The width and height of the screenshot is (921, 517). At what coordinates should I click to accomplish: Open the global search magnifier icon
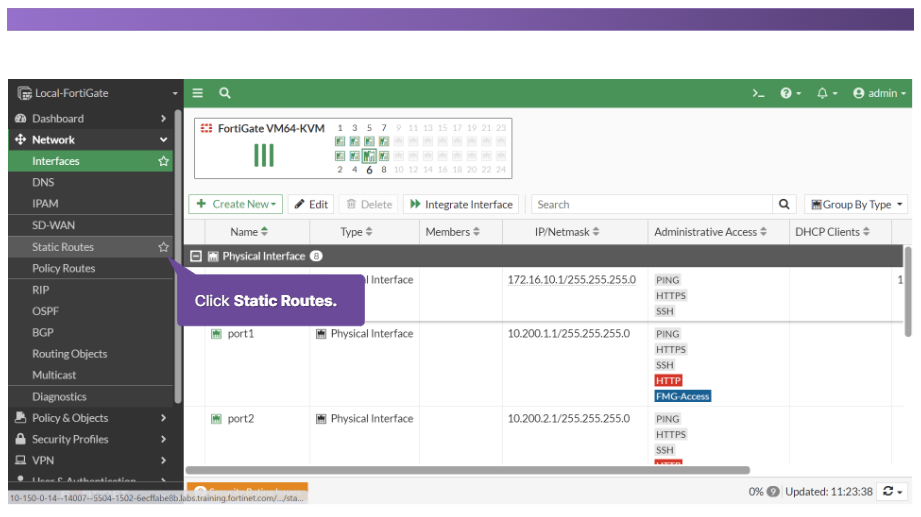[224, 93]
